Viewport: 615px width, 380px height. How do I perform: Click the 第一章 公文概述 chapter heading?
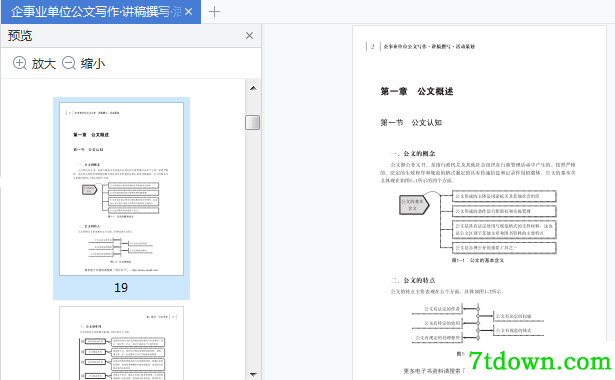417,91
